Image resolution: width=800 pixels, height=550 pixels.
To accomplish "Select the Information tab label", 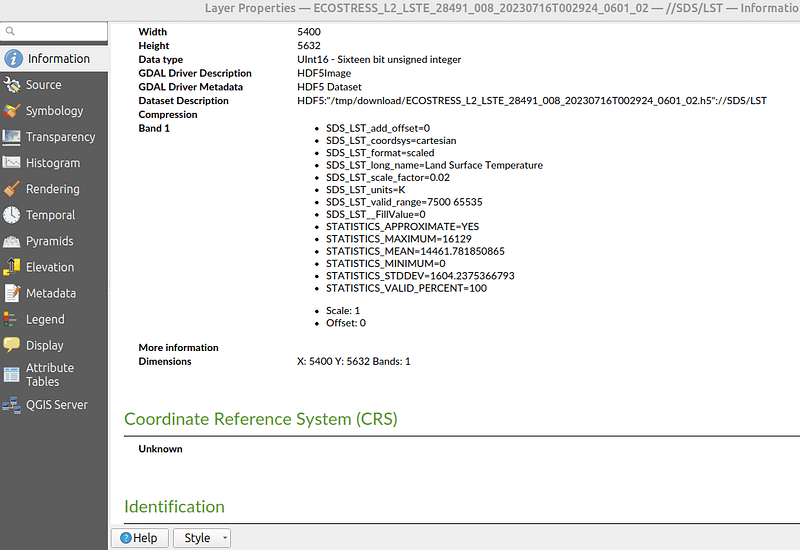I will pos(59,59).
